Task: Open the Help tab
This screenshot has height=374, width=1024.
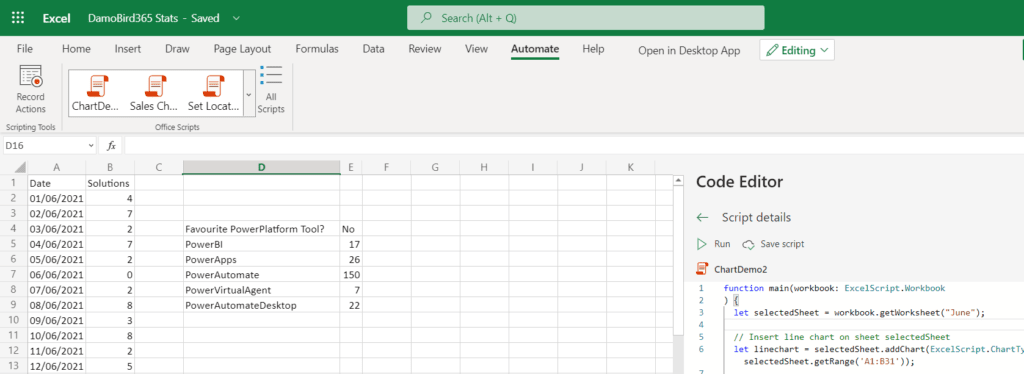Action: 593,49
